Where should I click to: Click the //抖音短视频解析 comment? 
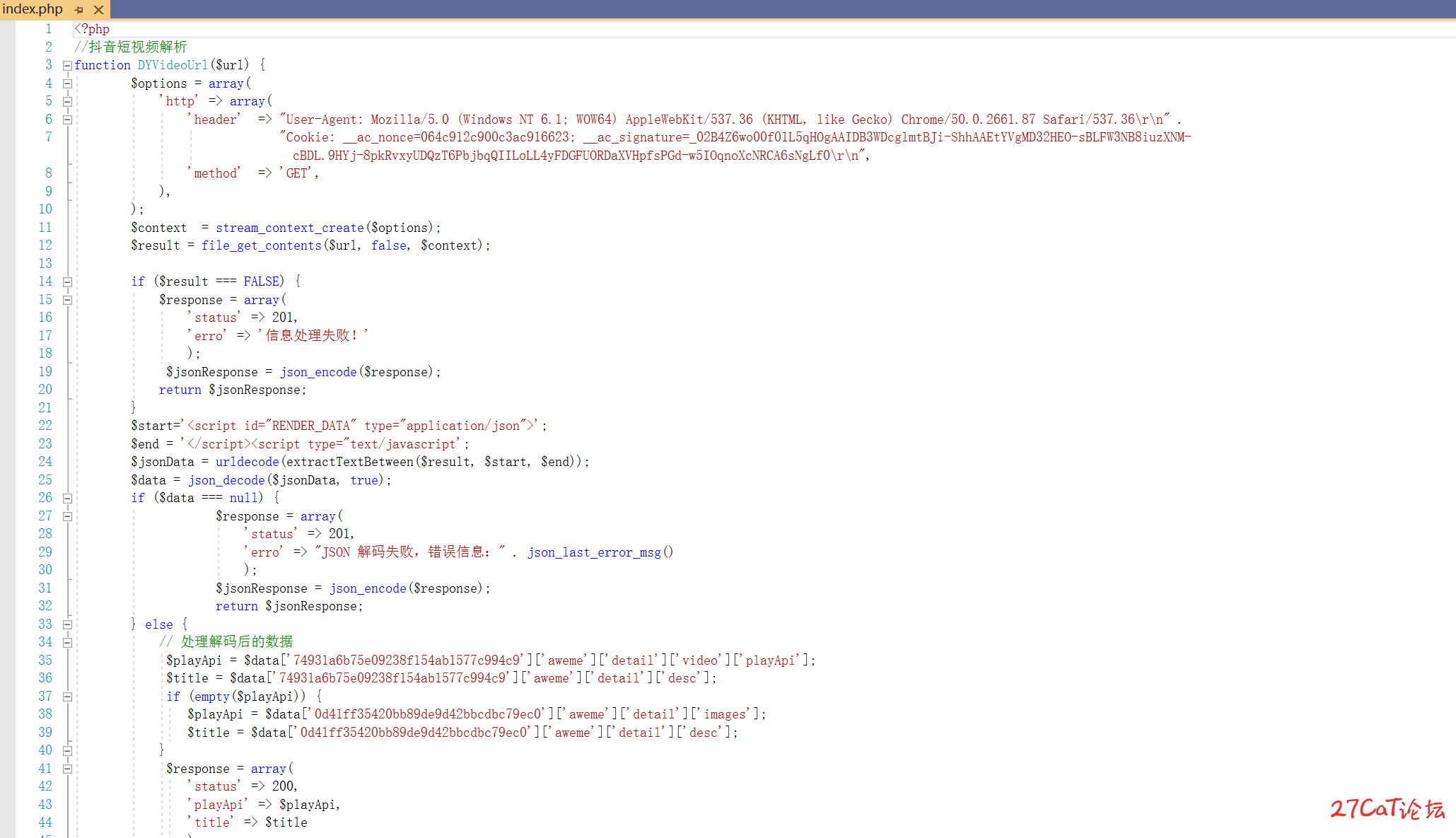(x=131, y=47)
